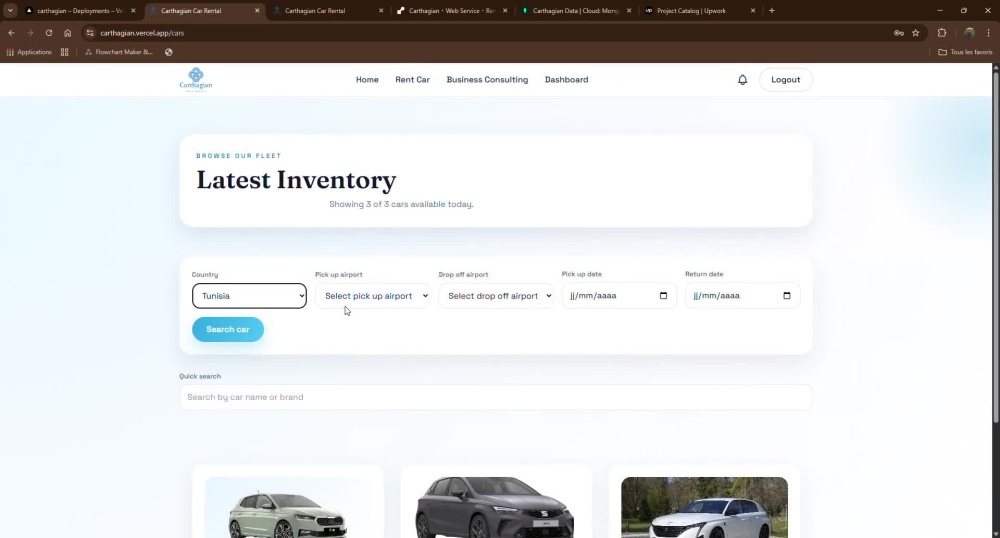Click the tab groups grid icon in bookmarks bar
Image resolution: width=1000 pixels, height=538 pixels.
pos(64,52)
